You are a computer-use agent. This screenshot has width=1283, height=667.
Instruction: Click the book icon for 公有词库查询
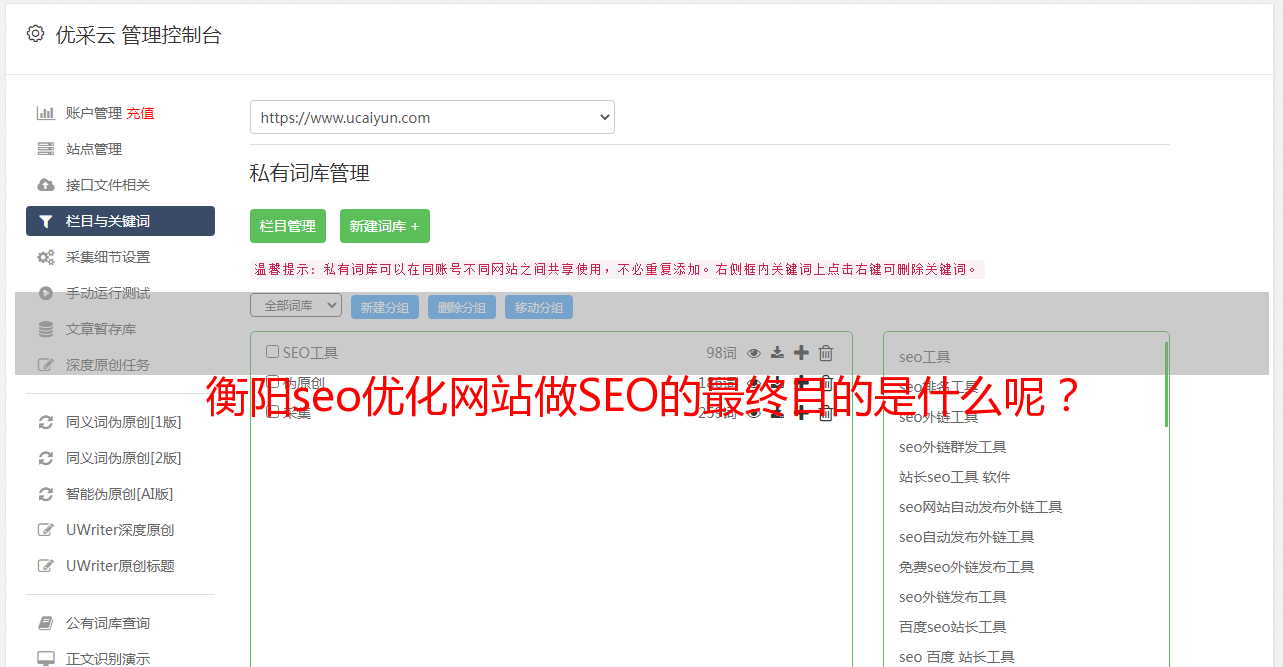tap(46, 623)
